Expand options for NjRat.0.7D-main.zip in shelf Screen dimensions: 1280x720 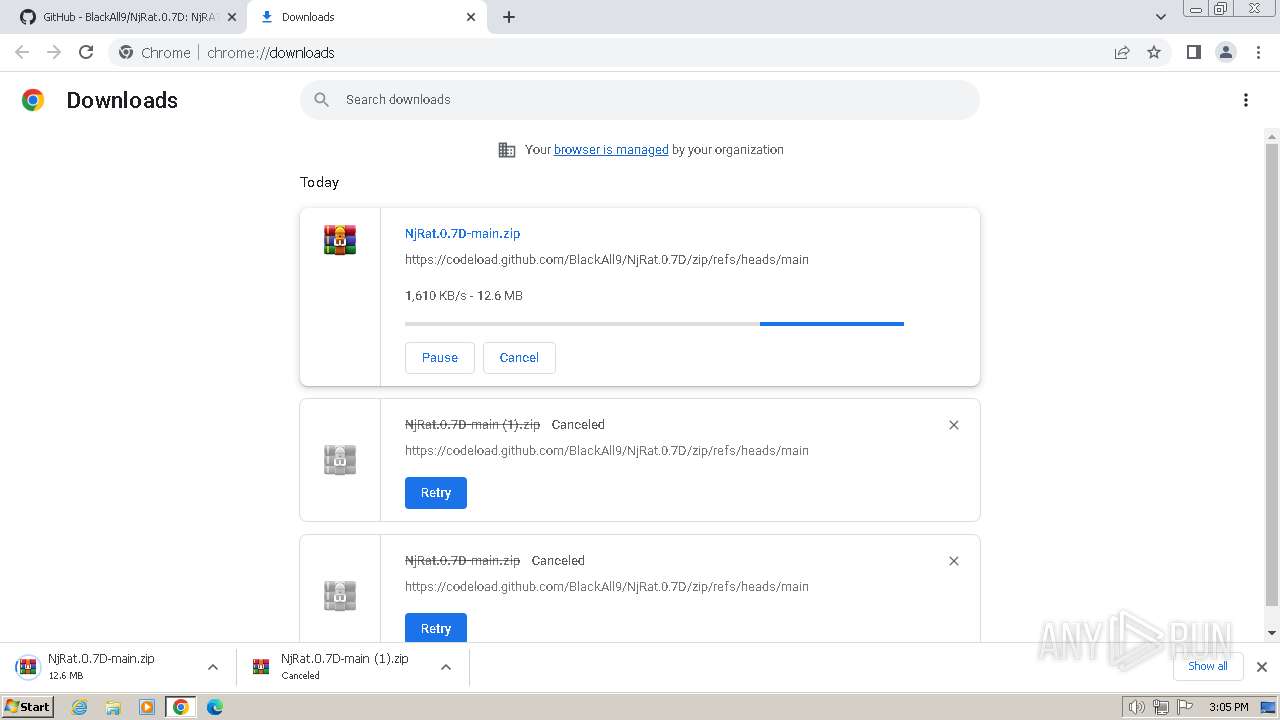[213, 667]
